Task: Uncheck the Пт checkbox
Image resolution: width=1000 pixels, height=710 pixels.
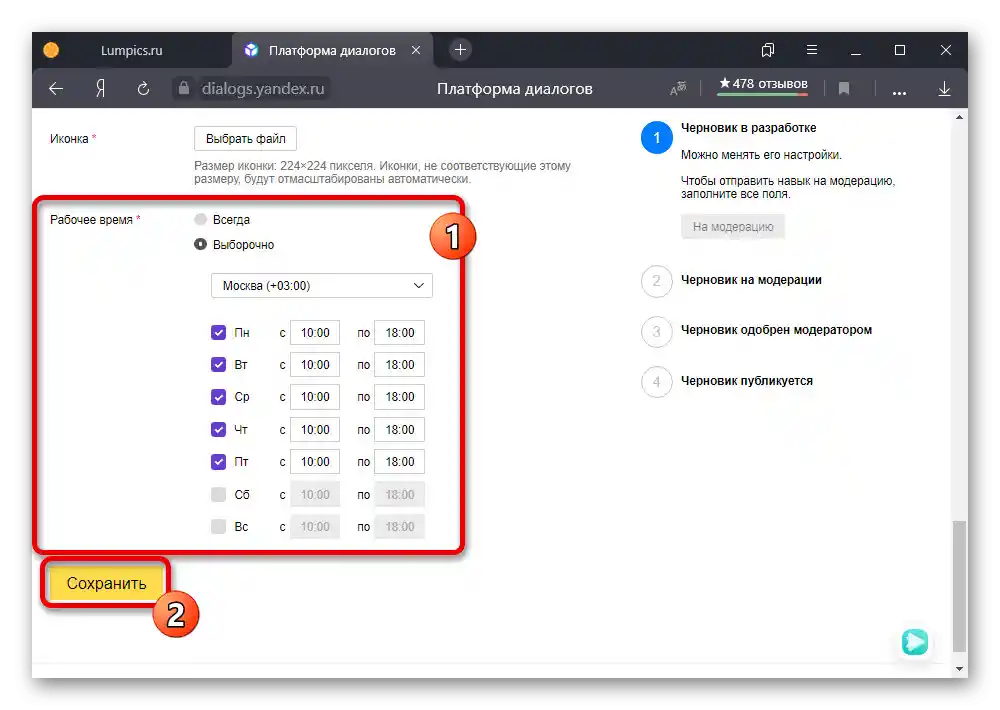Action: click(x=218, y=461)
